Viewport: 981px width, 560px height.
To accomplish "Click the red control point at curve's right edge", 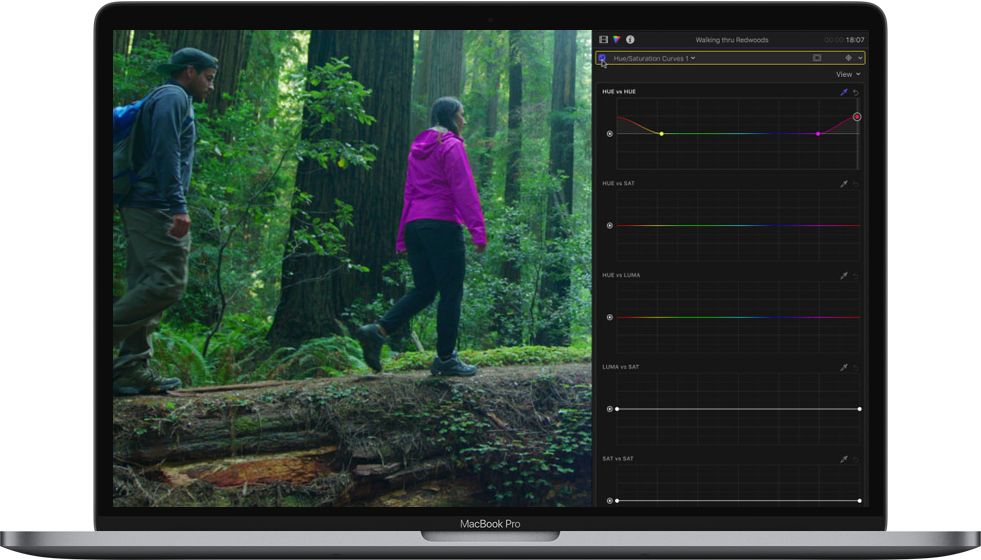I will [857, 117].
